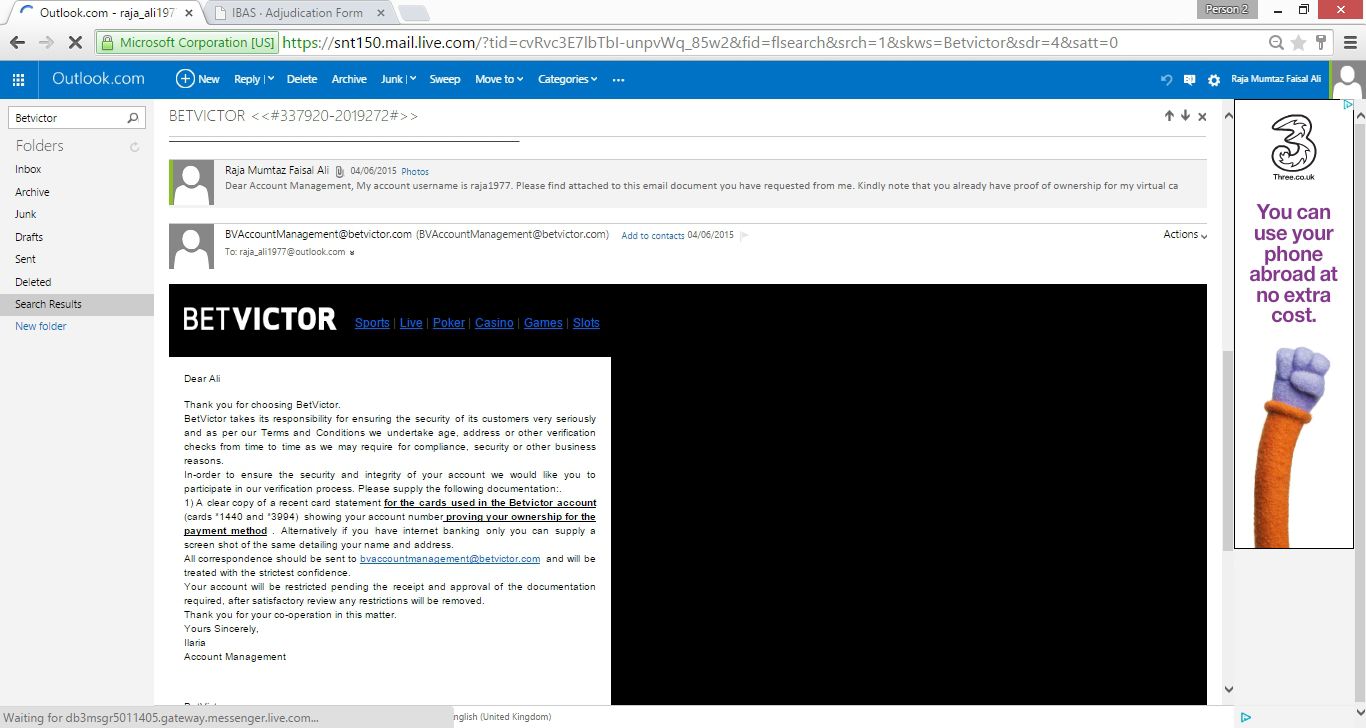
Task: Open the messaging chat icon
Action: tap(1189, 80)
